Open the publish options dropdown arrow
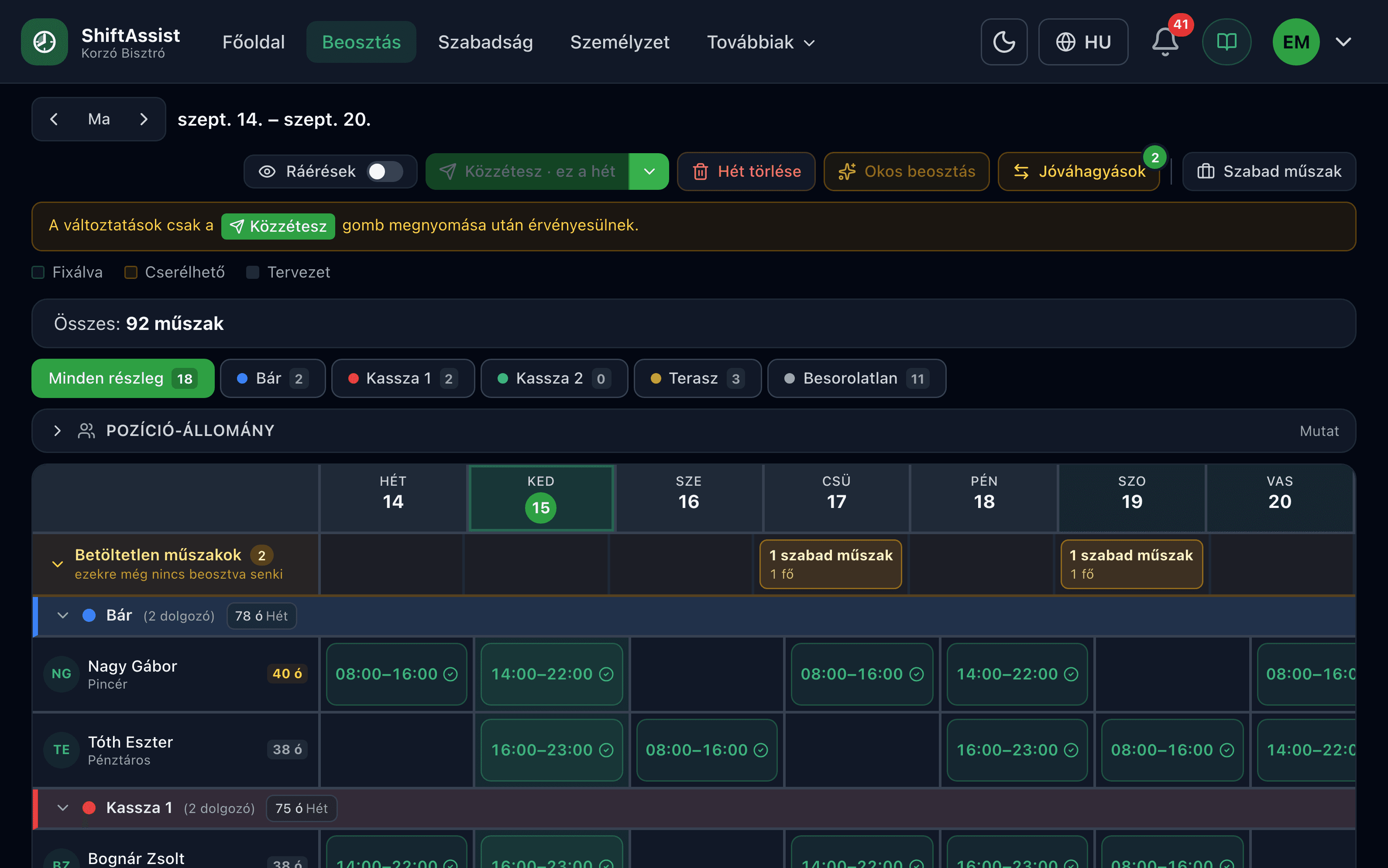Image resolution: width=1388 pixels, height=868 pixels. click(x=649, y=171)
